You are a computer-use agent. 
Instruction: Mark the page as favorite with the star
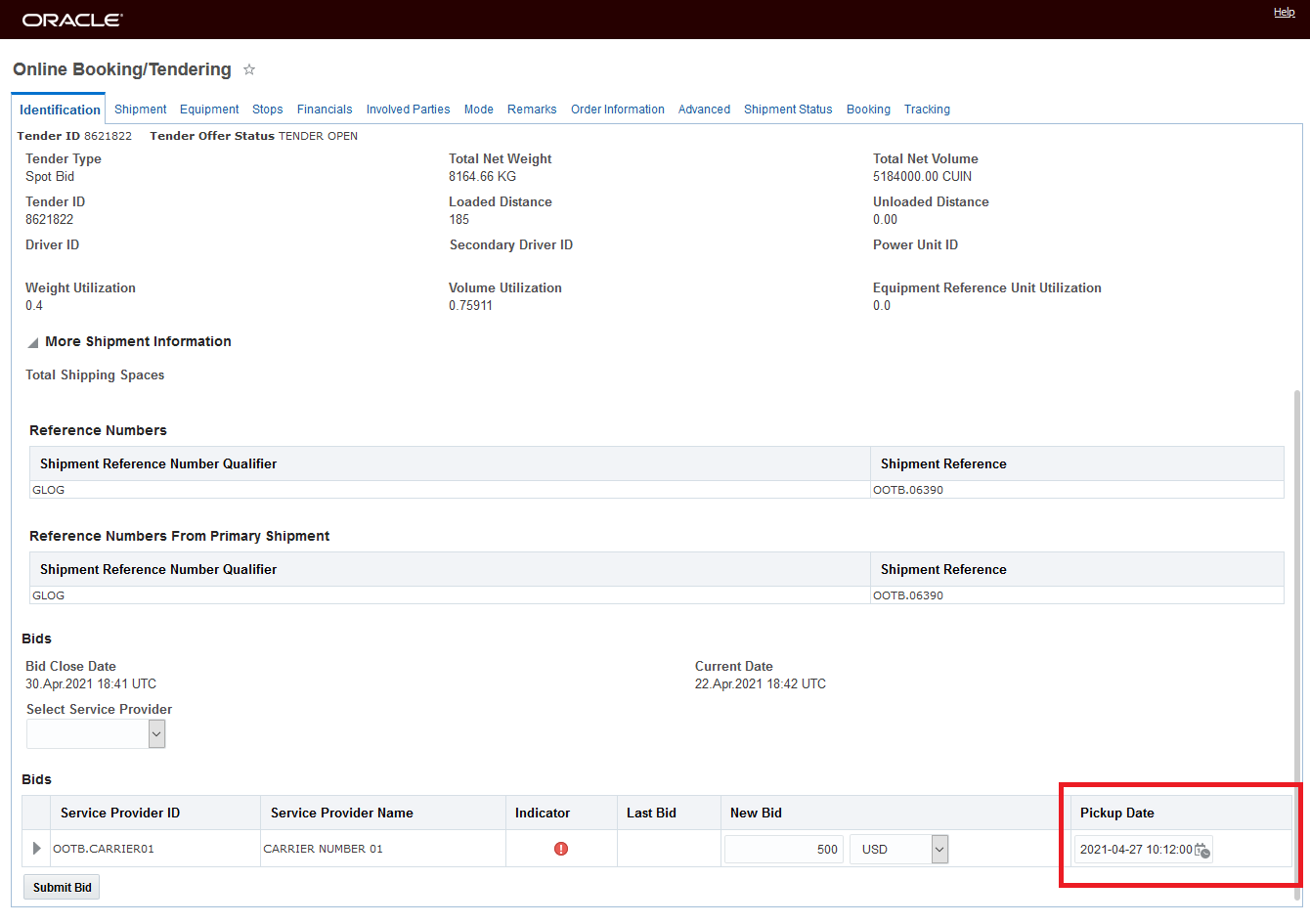pos(249,69)
